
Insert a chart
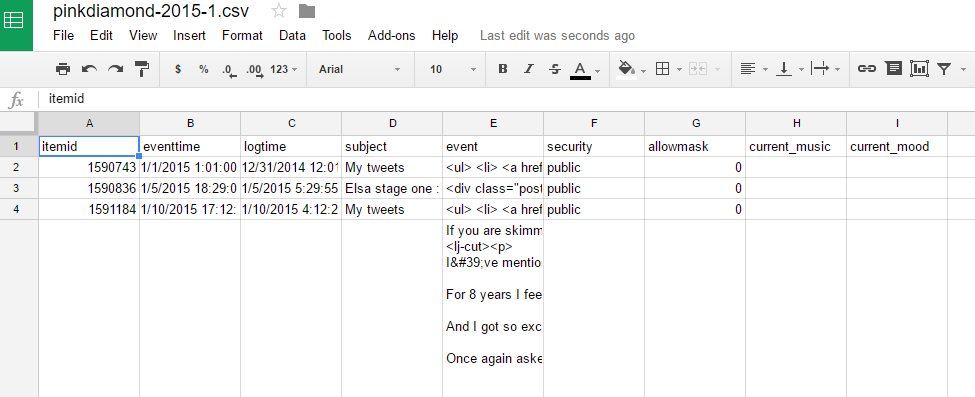click(x=919, y=68)
